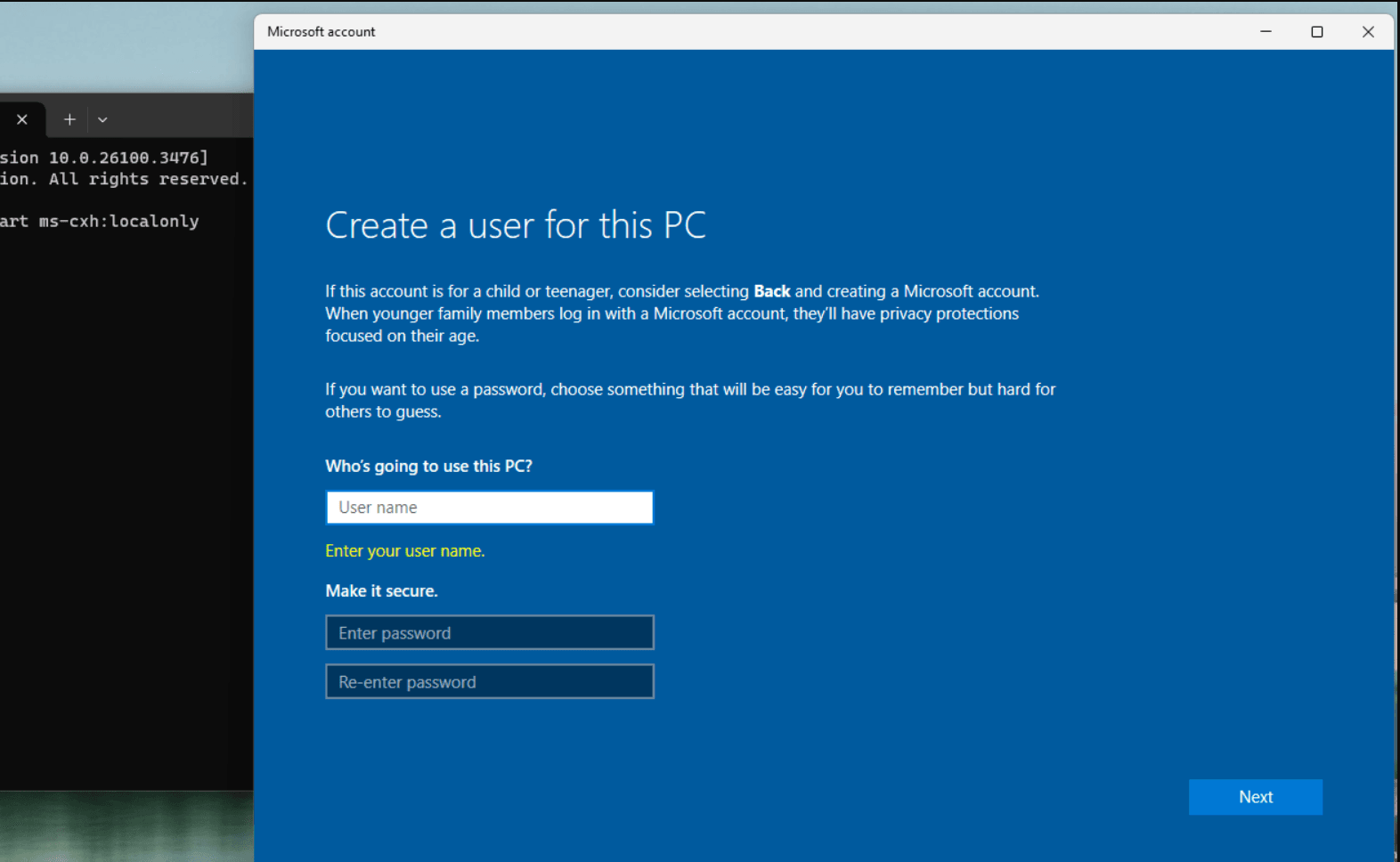Image resolution: width=1400 pixels, height=862 pixels.
Task: Click the "Who's going to use this PC?" label
Action: 428,466
